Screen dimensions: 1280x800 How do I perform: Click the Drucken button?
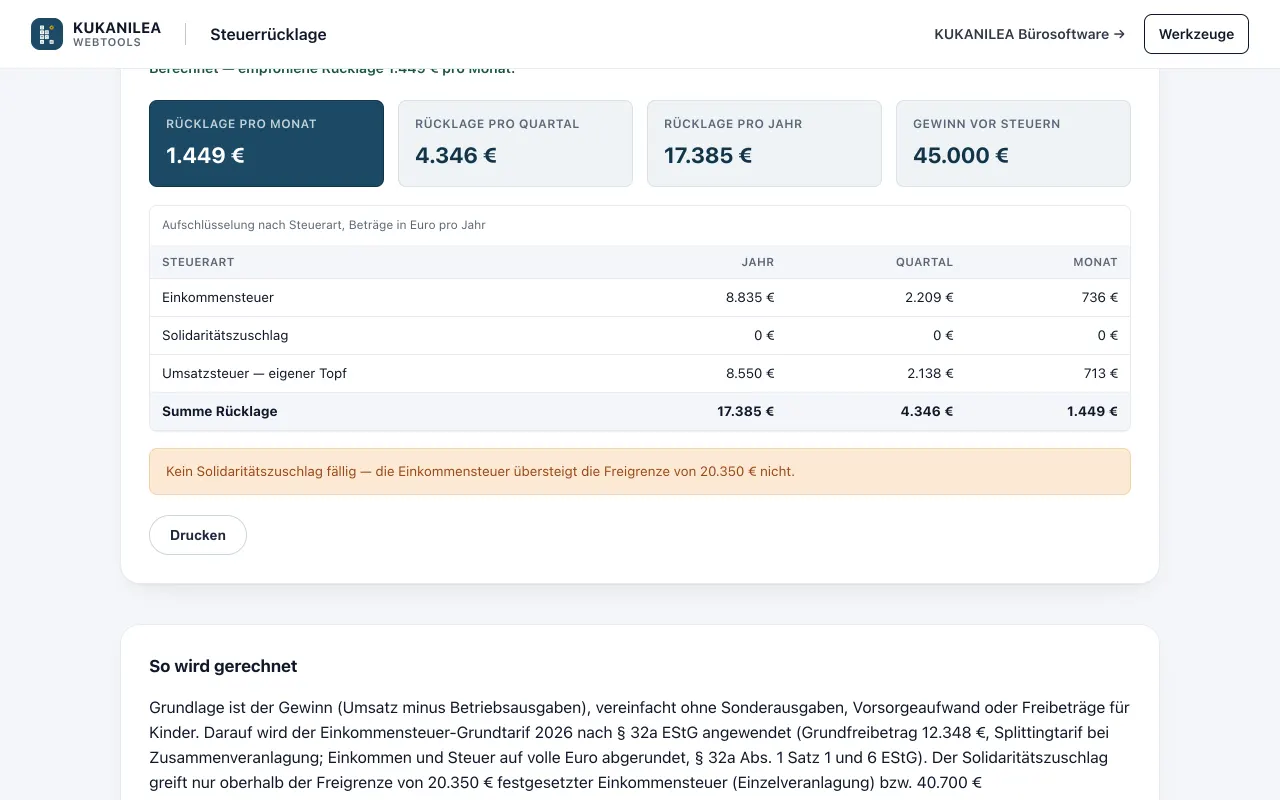198,535
